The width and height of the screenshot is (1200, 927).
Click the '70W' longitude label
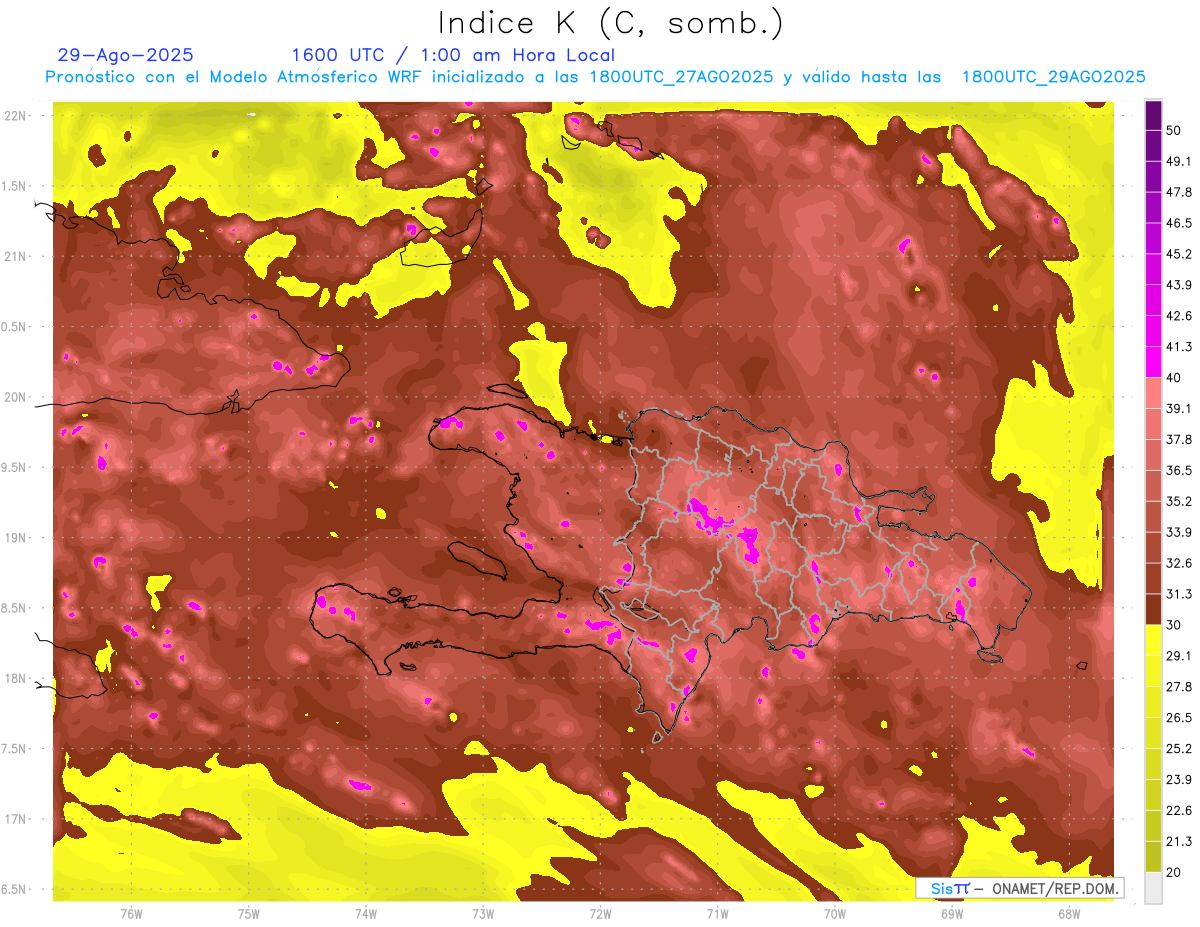pos(835,913)
